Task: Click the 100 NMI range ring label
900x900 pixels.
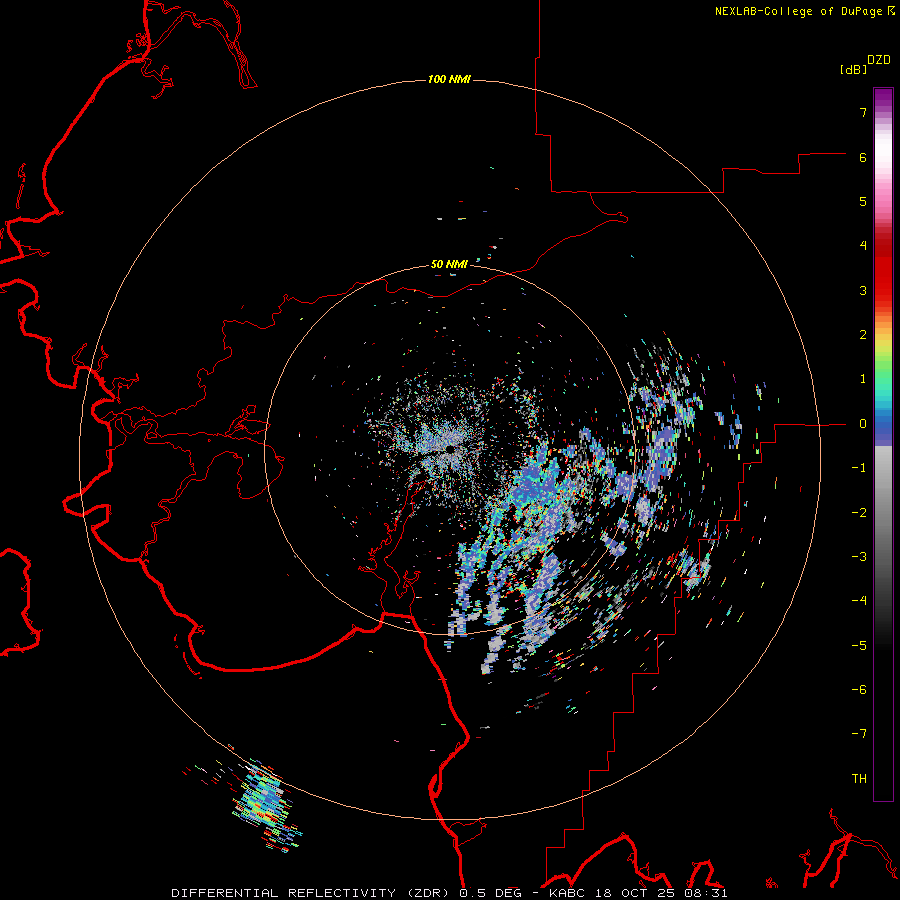Action: 449,79
